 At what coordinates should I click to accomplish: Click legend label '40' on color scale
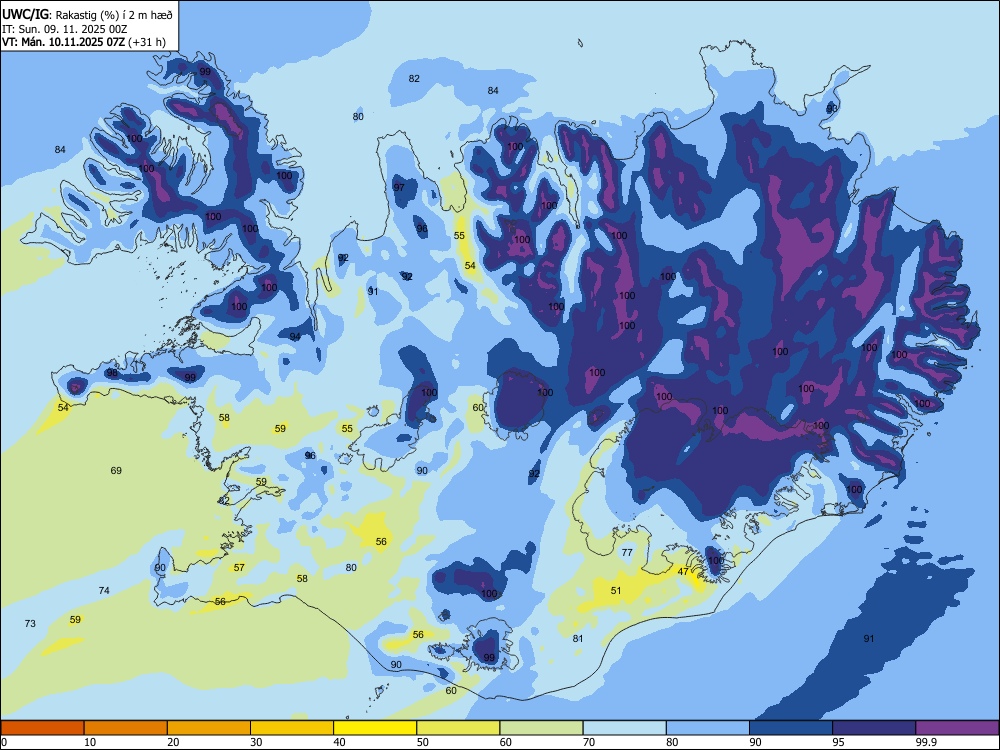(339, 742)
